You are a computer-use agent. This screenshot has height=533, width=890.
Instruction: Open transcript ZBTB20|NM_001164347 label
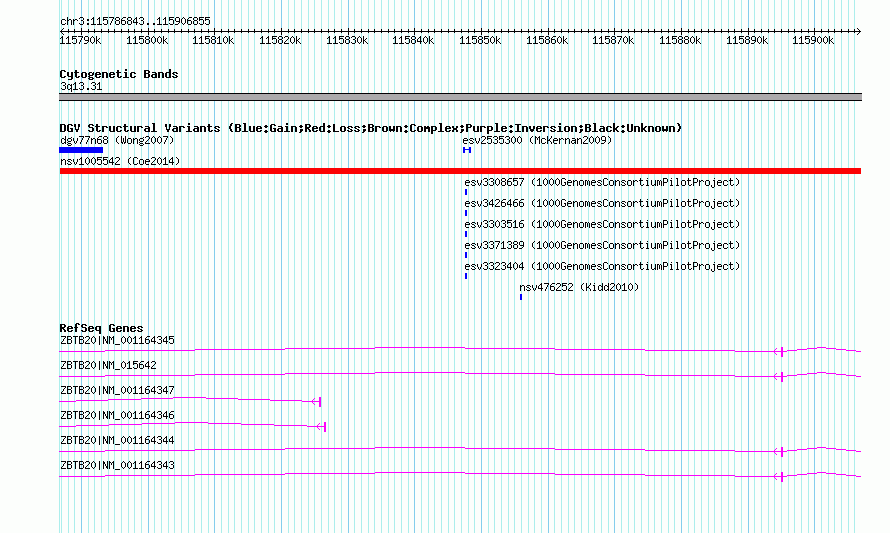117,391
